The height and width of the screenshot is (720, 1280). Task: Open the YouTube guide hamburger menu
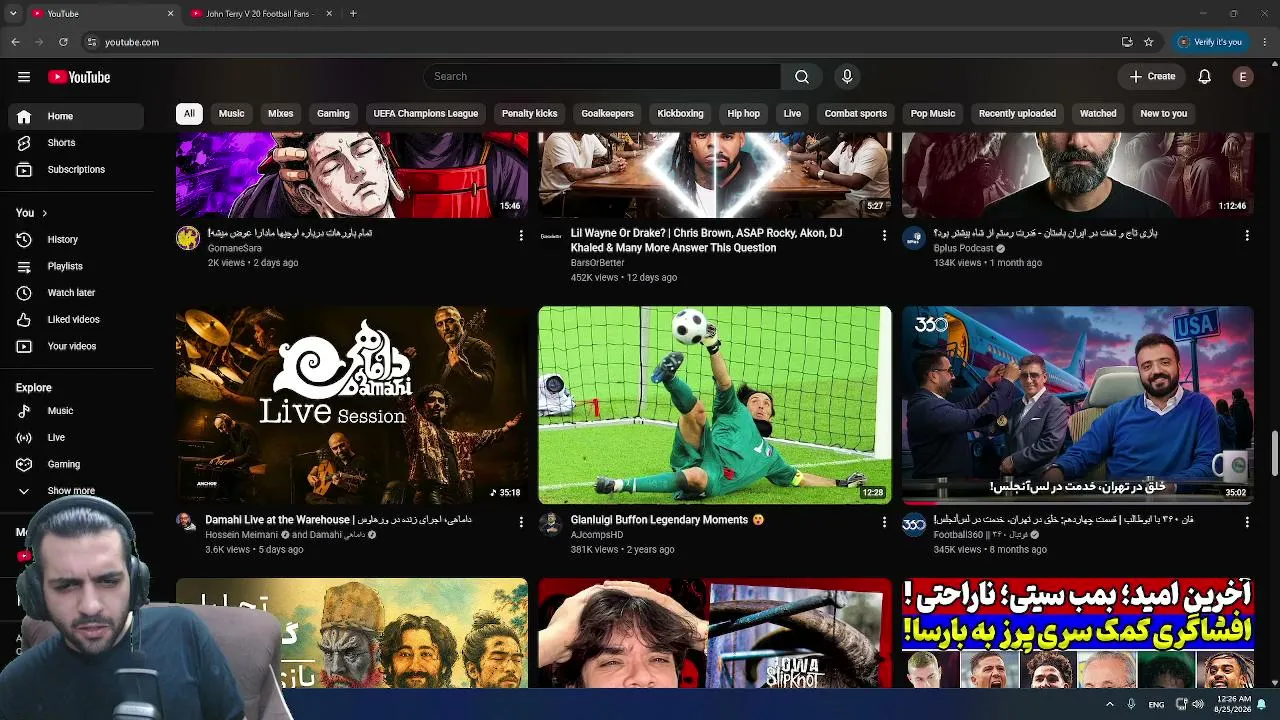point(24,77)
